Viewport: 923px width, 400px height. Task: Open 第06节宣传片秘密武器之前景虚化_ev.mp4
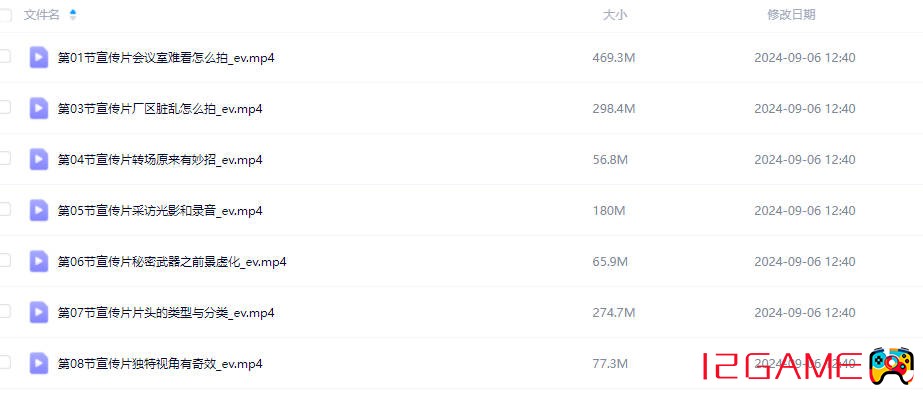click(172, 262)
